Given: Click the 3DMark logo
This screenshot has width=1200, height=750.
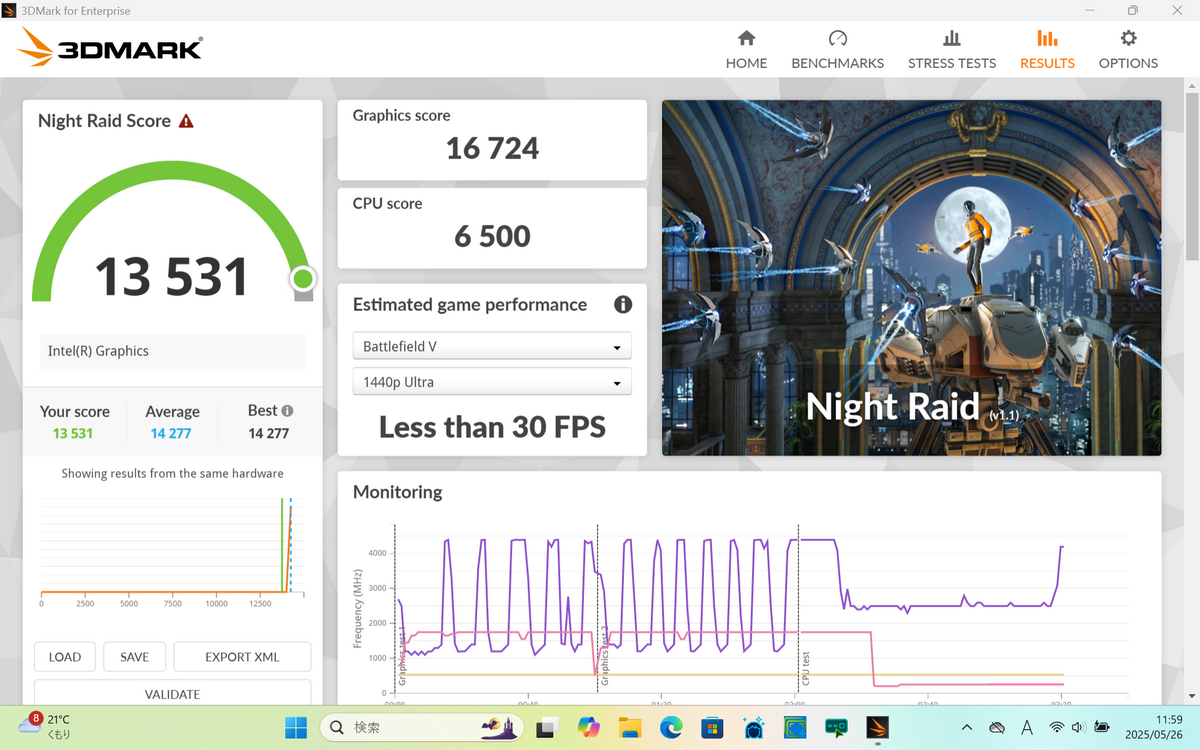Looking at the screenshot, I should point(110,47).
